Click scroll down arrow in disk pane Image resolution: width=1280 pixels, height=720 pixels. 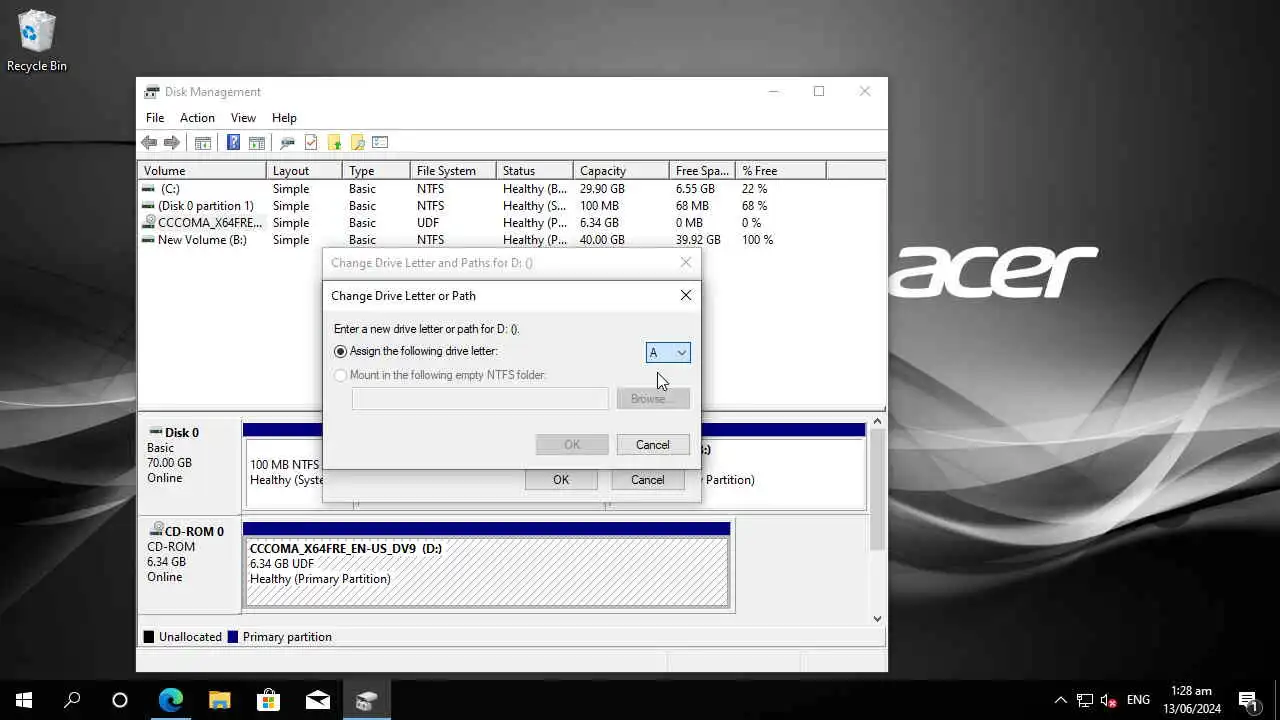878,618
